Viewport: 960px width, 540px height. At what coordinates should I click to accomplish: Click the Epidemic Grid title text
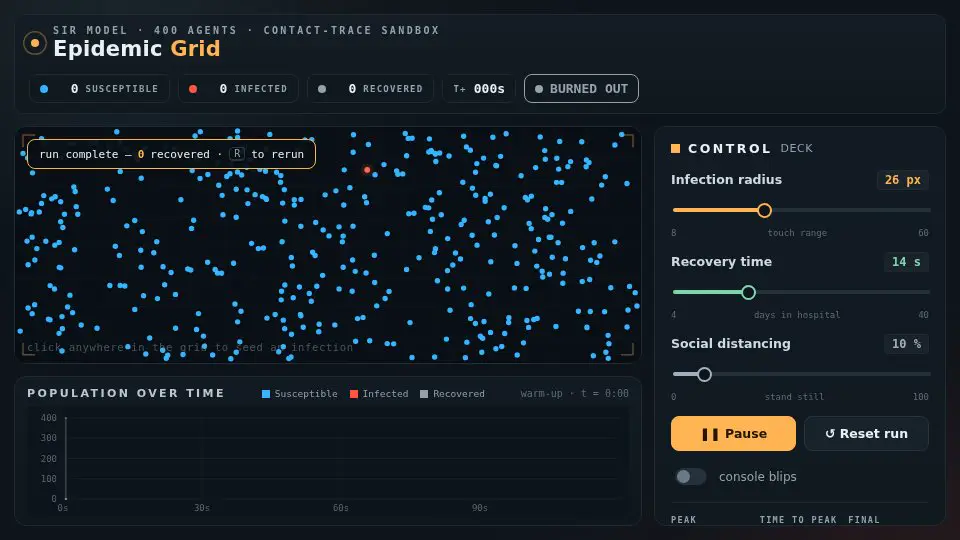click(x=137, y=48)
